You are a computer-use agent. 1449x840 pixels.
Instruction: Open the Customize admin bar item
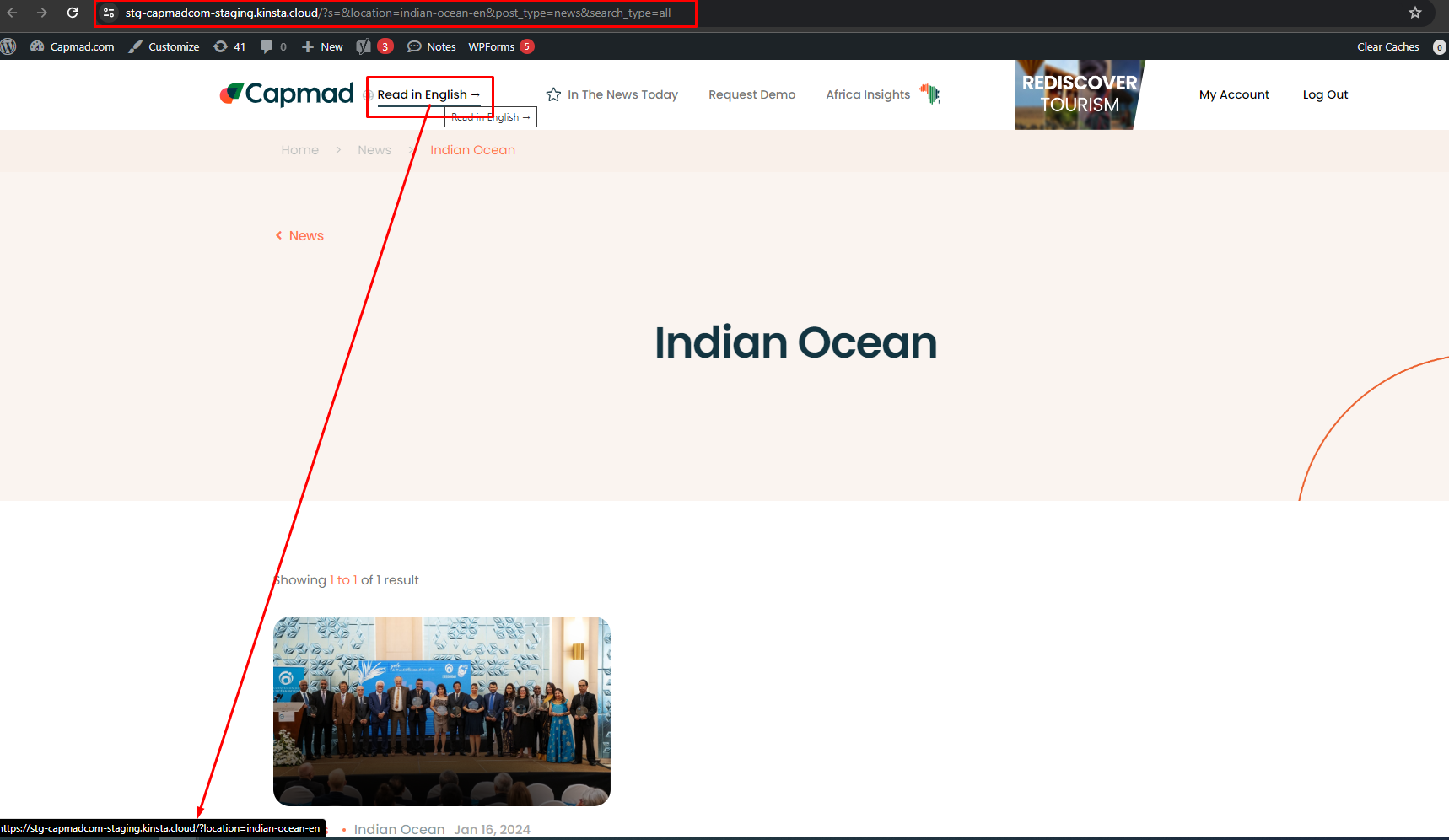(164, 46)
